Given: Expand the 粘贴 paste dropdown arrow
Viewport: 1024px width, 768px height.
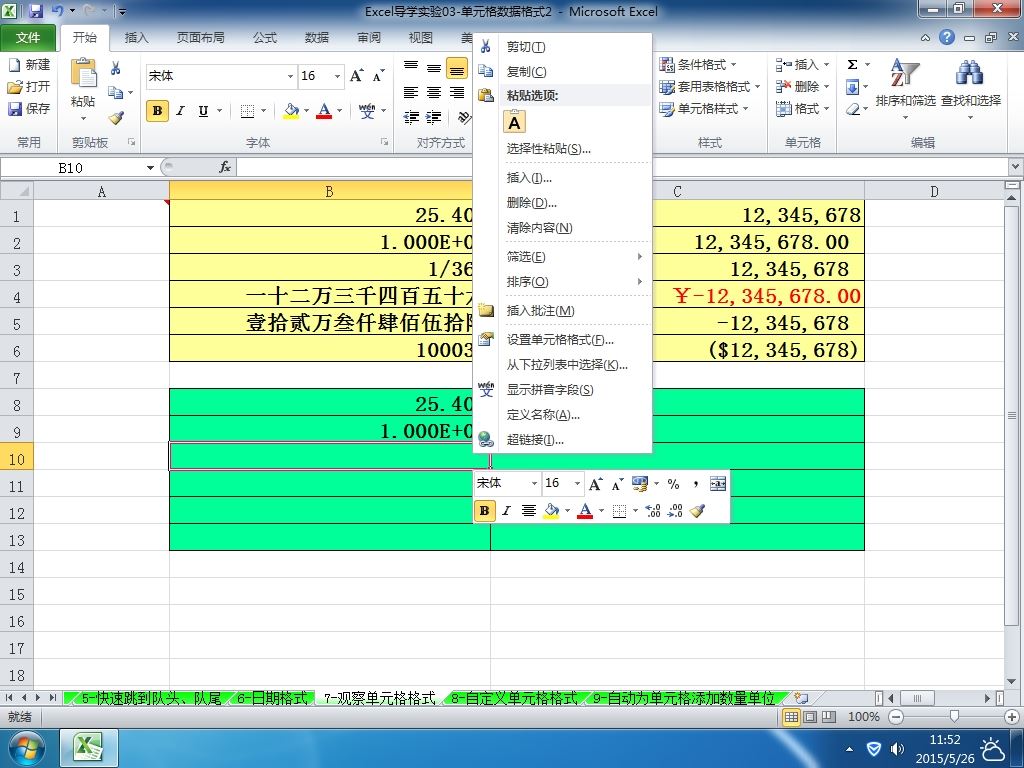Looking at the screenshot, I should click(x=84, y=119).
